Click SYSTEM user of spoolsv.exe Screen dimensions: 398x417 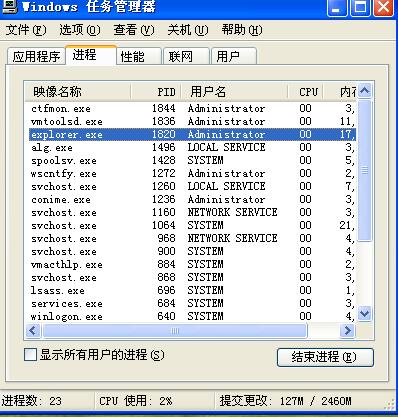(205, 160)
